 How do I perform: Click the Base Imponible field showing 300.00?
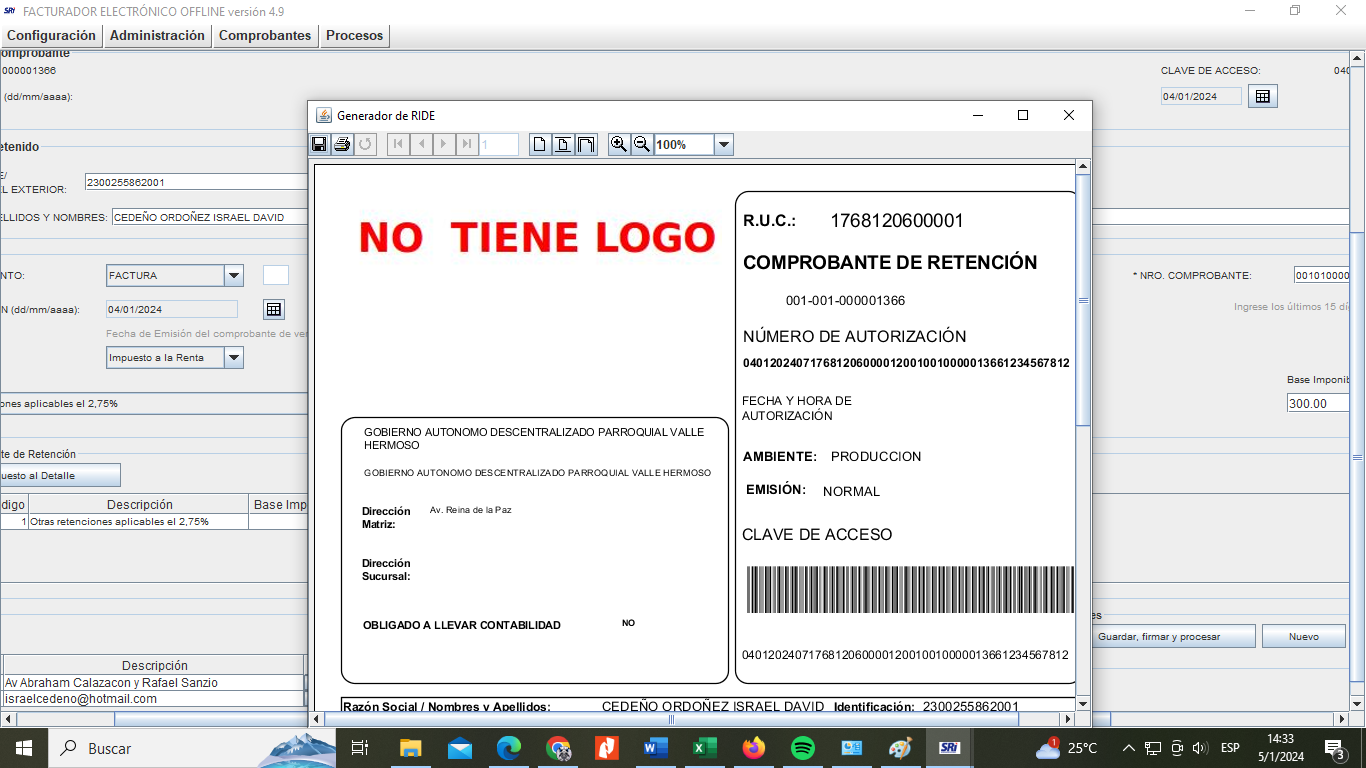pyautogui.click(x=1318, y=403)
